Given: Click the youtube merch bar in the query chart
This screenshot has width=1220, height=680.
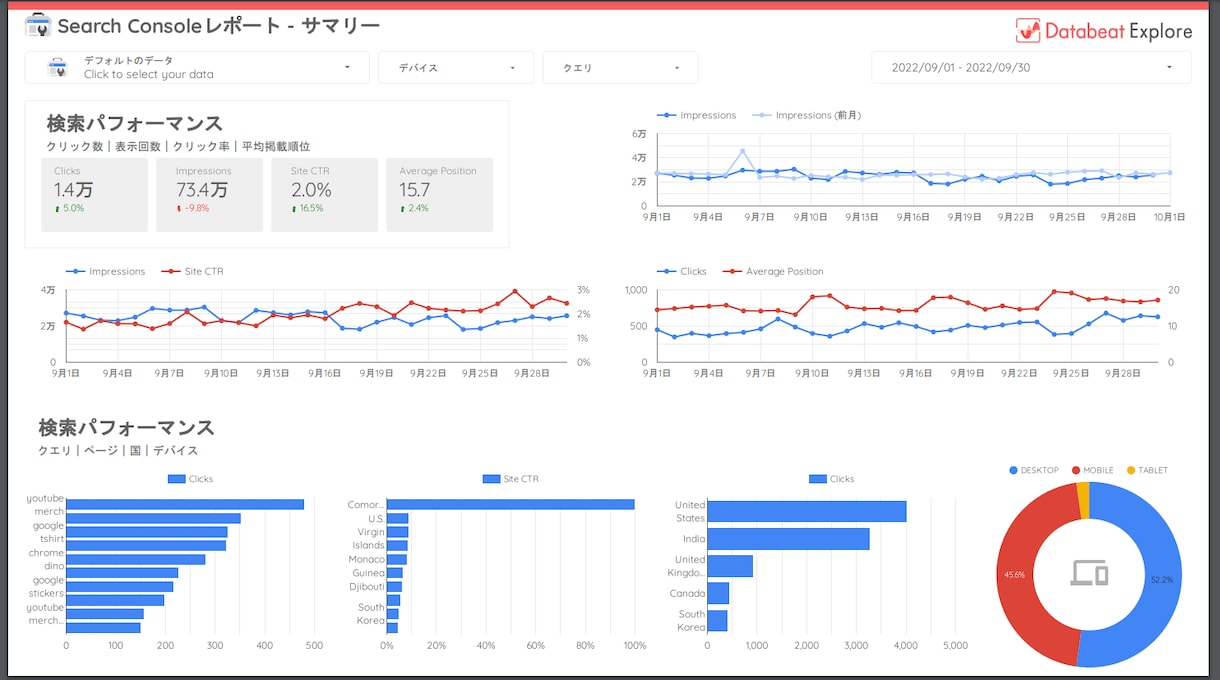Looking at the screenshot, I should pyautogui.click(x=185, y=504).
